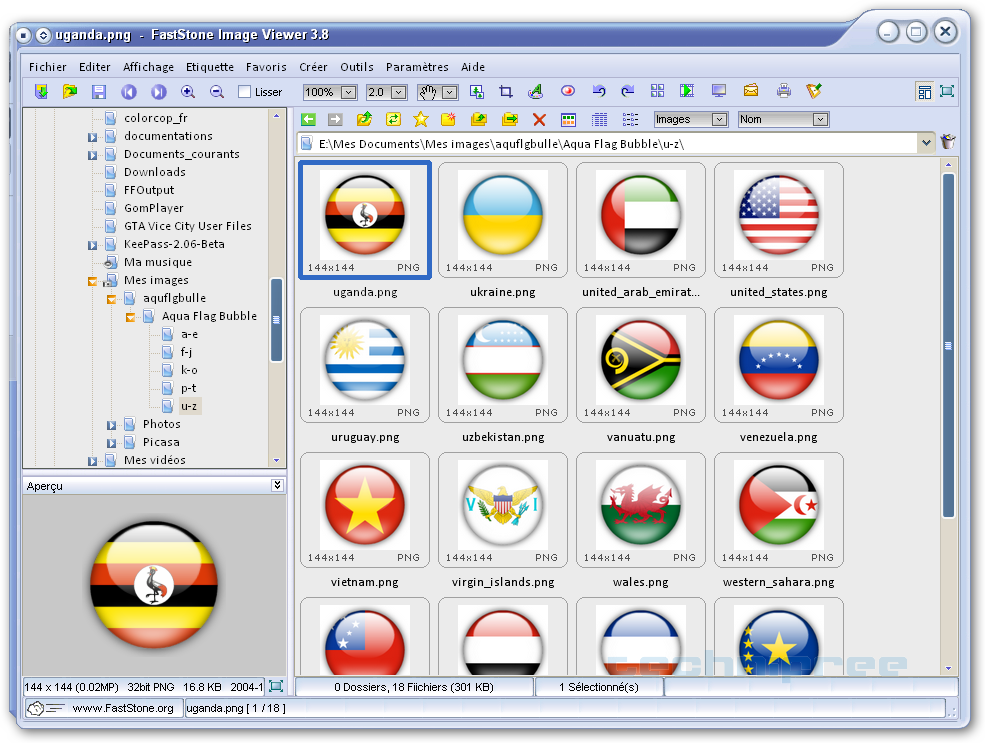Expand the Photos folder in tree
This screenshot has width=985, height=743.
point(111,425)
